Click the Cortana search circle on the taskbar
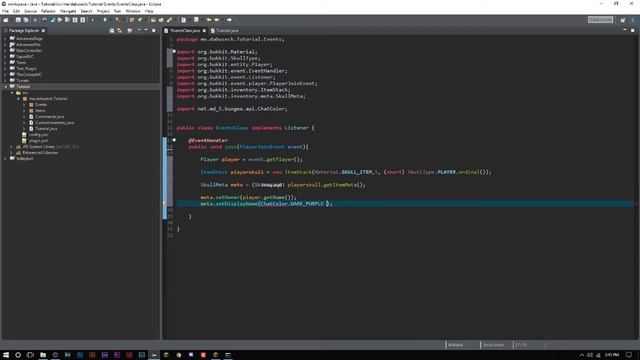This screenshot has width=640, height=360. tap(18, 355)
